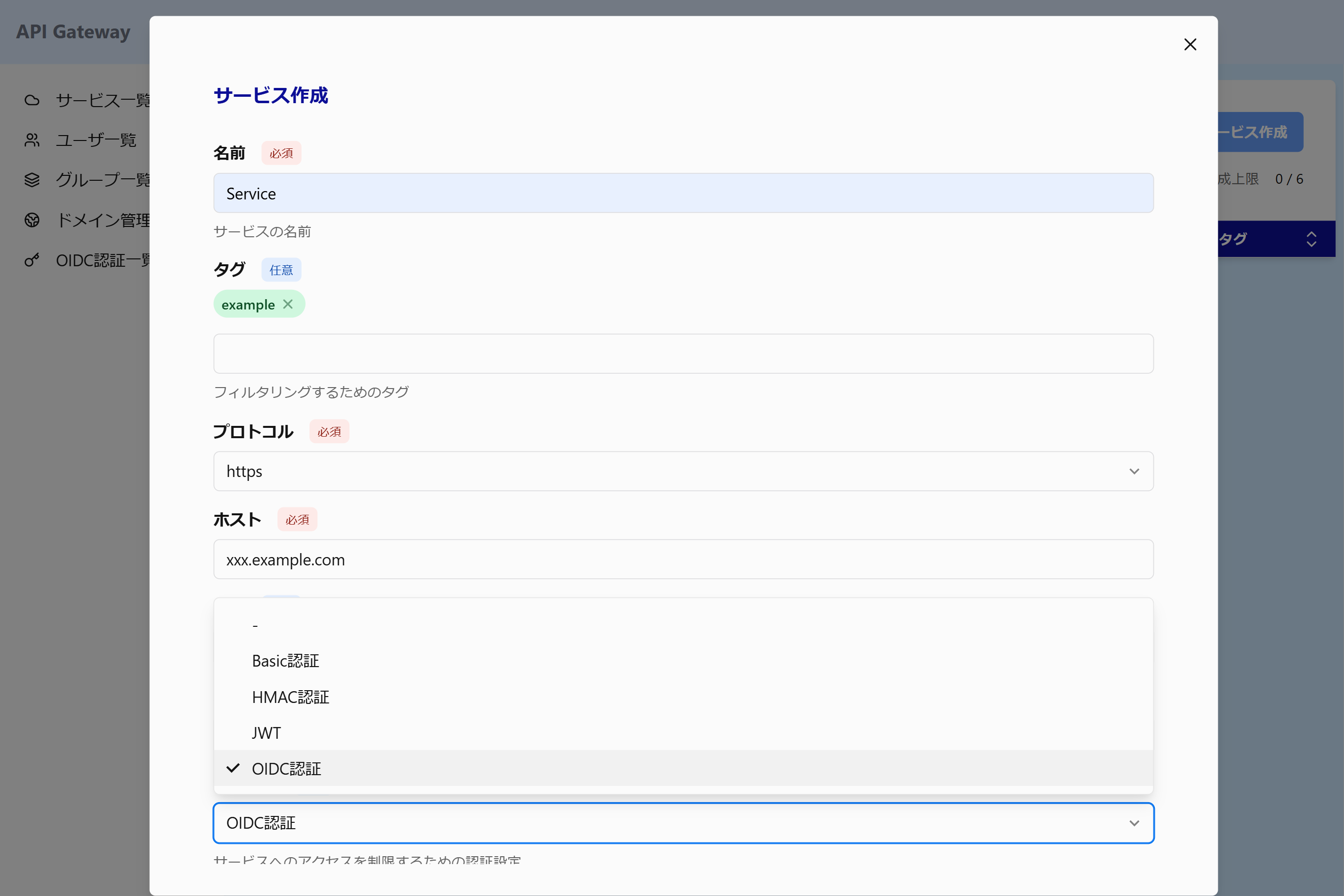Click the background サービス作成 button
This screenshot has width=1344, height=896.
pos(1260,132)
